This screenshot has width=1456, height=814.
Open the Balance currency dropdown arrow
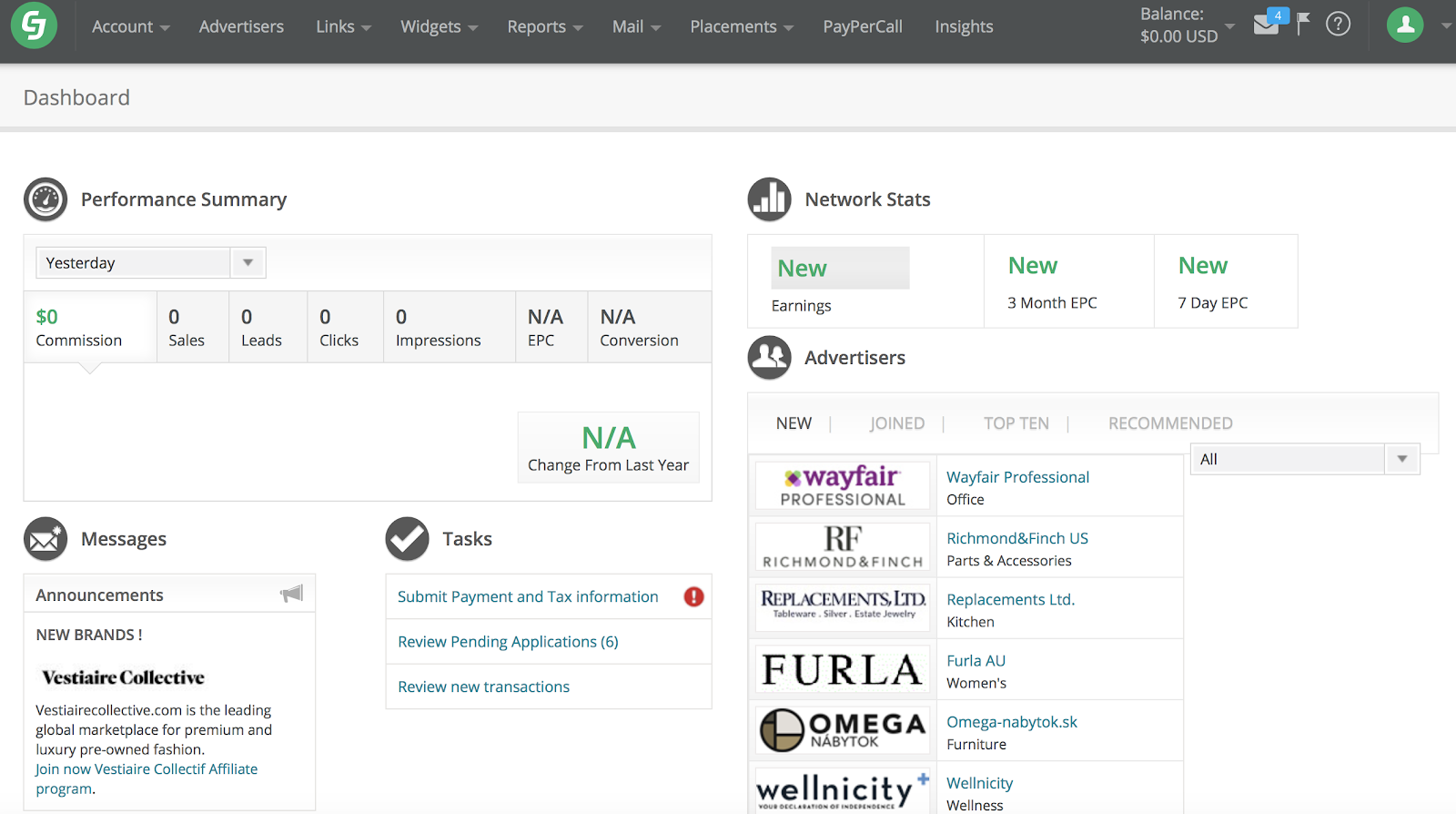[1230, 26]
